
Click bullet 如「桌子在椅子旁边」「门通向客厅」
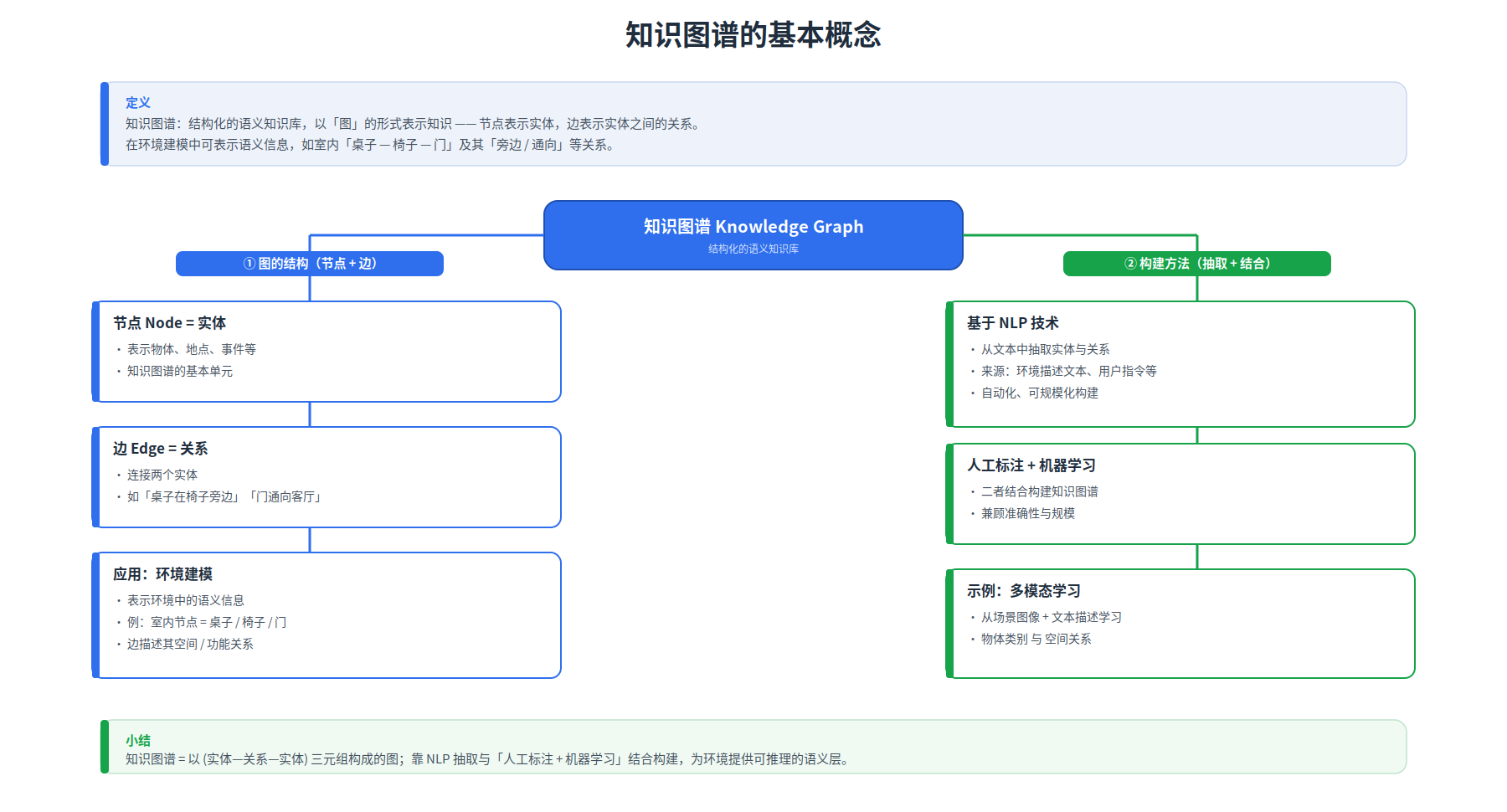click(x=226, y=496)
